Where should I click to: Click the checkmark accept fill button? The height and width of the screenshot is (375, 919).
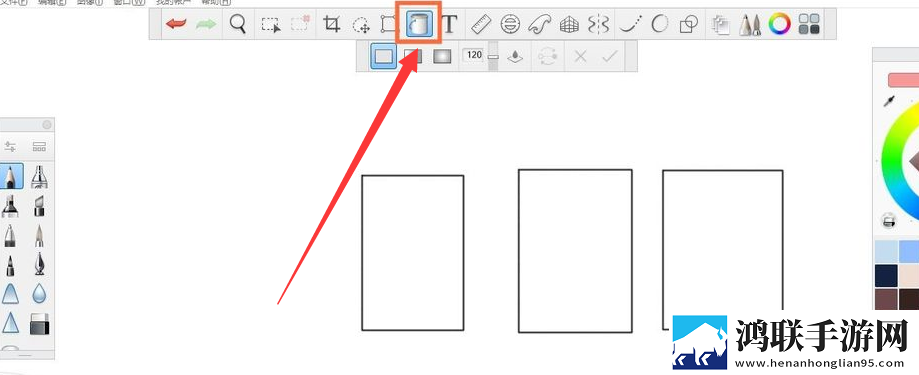(x=610, y=56)
